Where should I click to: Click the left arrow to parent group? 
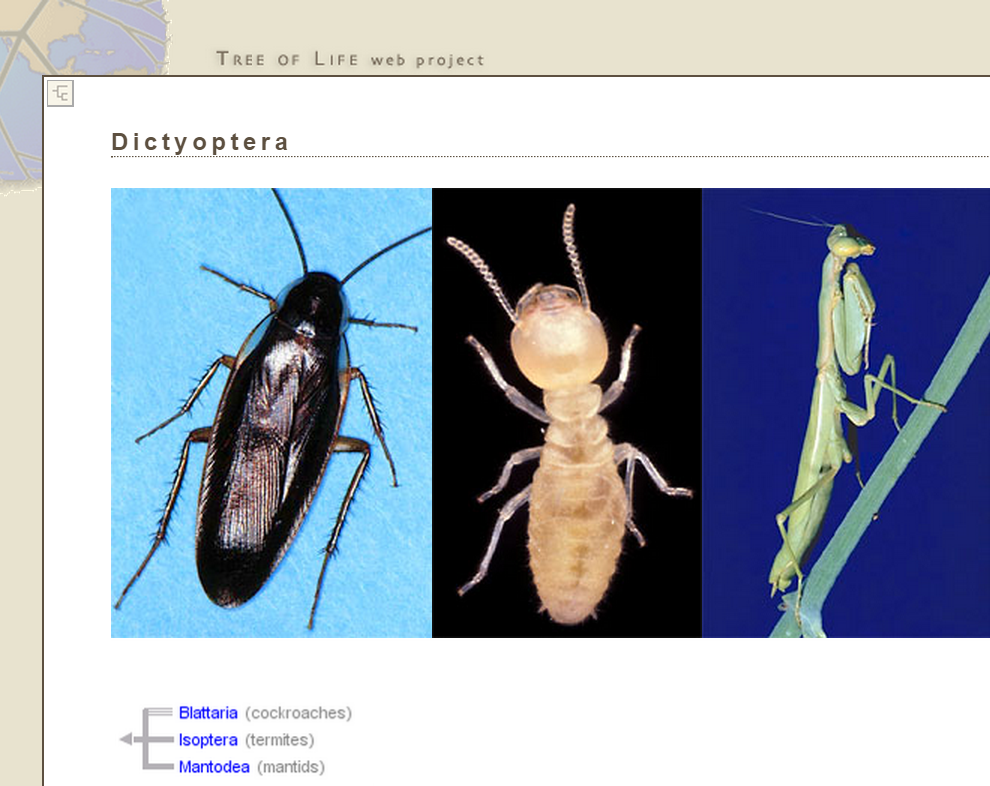click(x=125, y=740)
